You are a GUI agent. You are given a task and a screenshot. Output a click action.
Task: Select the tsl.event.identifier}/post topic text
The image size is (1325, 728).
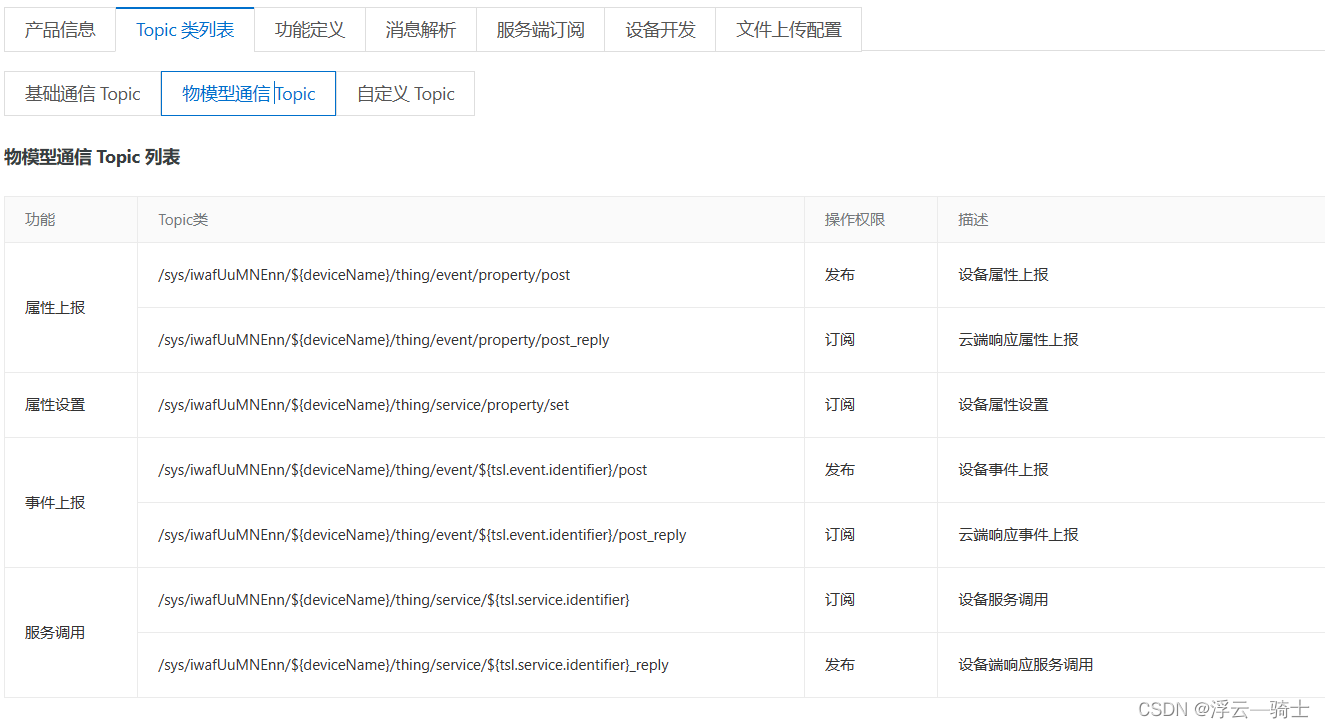[x=403, y=470]
